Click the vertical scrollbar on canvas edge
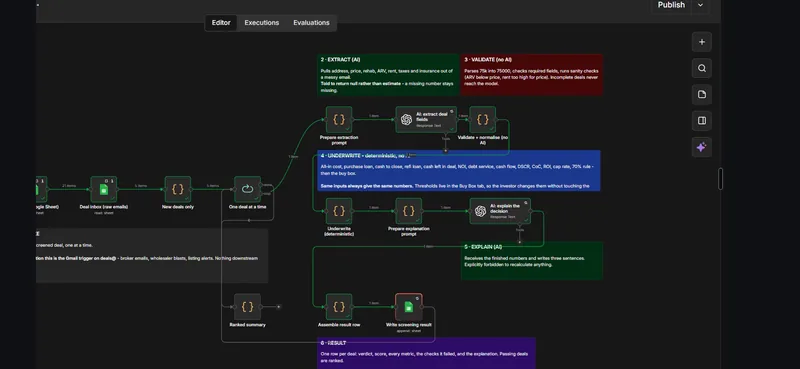The width and height of the screenshot is (800, 369). pos(720,179)
